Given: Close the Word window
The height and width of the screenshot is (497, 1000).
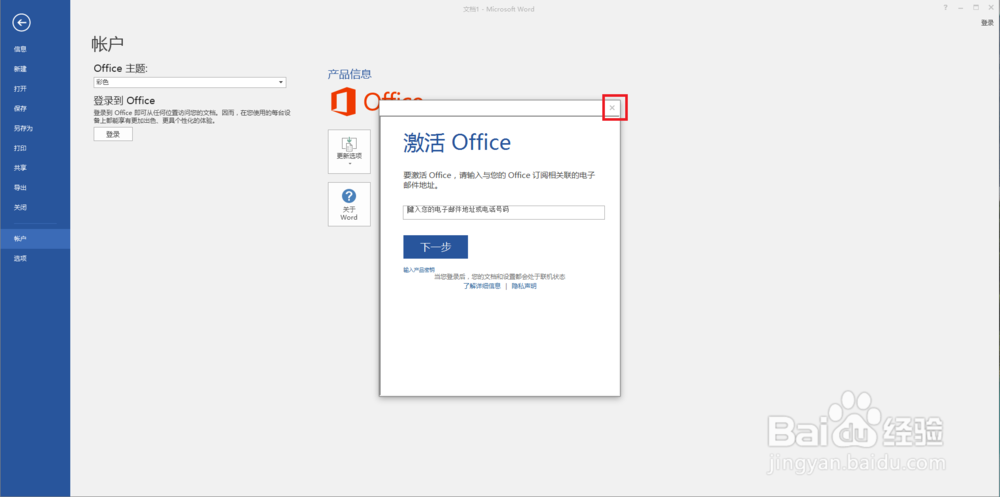Looking at the screenshot, I should [992, 8].
